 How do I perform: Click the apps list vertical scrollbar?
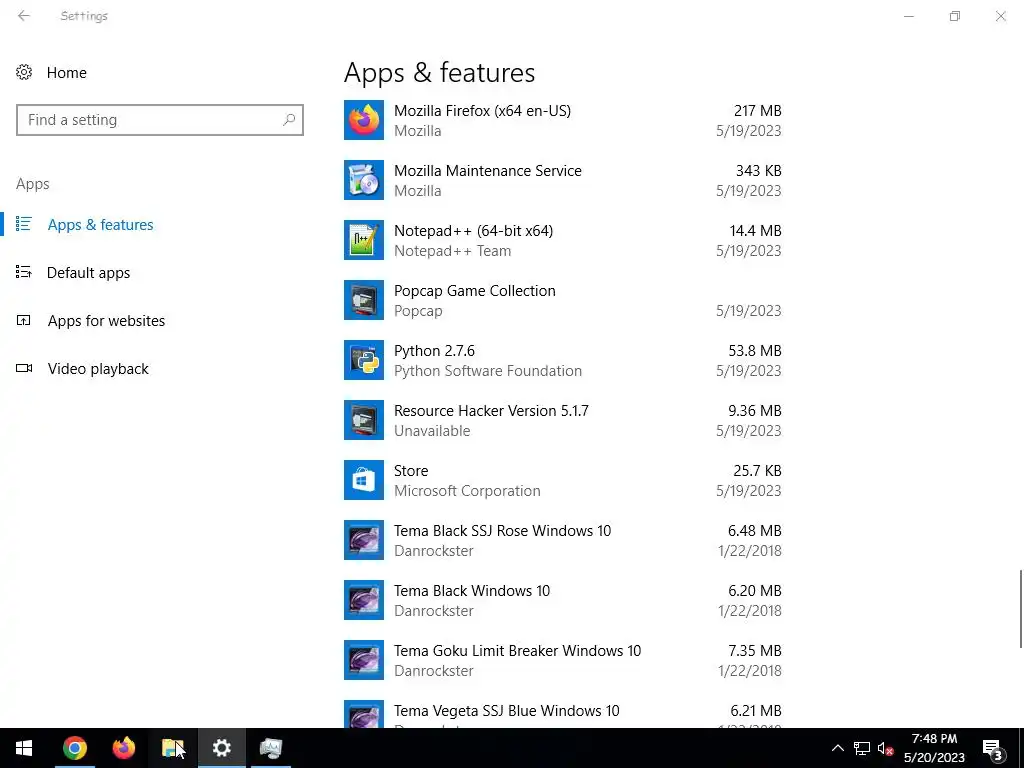(x=1020, y=609)
